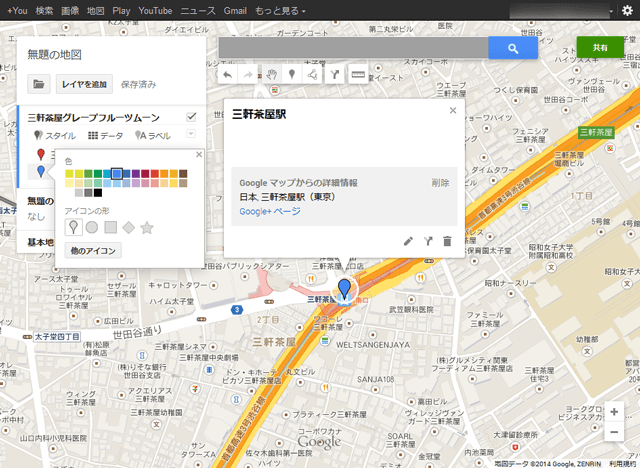The width and height of the screenshot is (640, 468).
Task: Click the pencil edit icon in info window
Action: point(408,241)
